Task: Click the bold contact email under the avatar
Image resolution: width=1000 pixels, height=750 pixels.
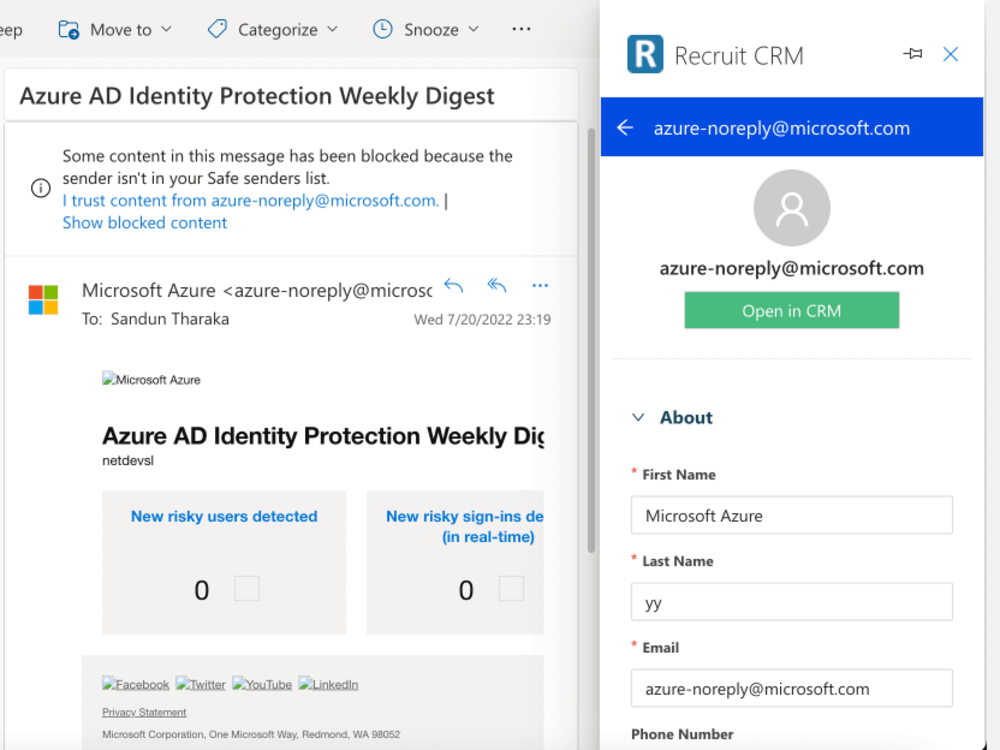Action: (791, 268)
